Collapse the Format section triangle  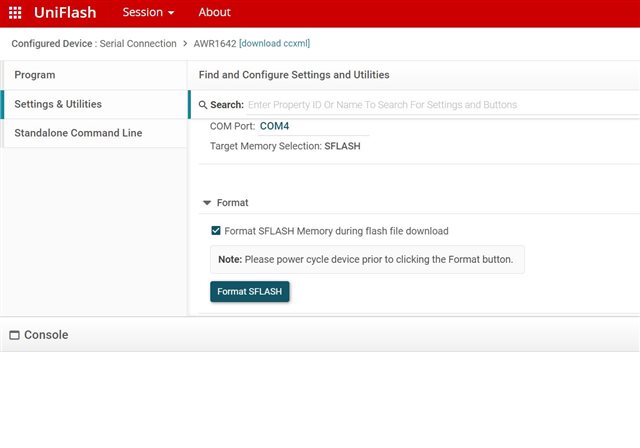coord(207,203)
